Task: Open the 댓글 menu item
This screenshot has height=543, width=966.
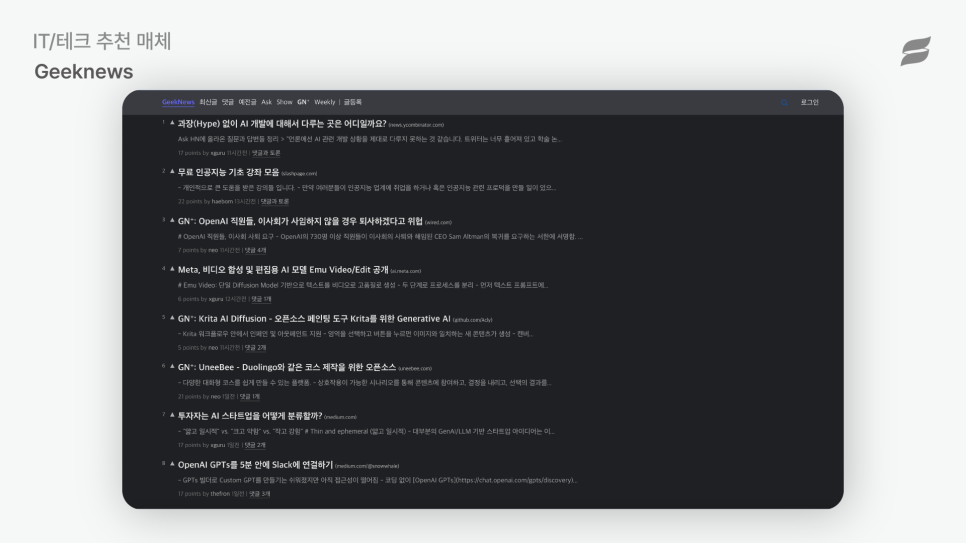Action: pos(228,102)
